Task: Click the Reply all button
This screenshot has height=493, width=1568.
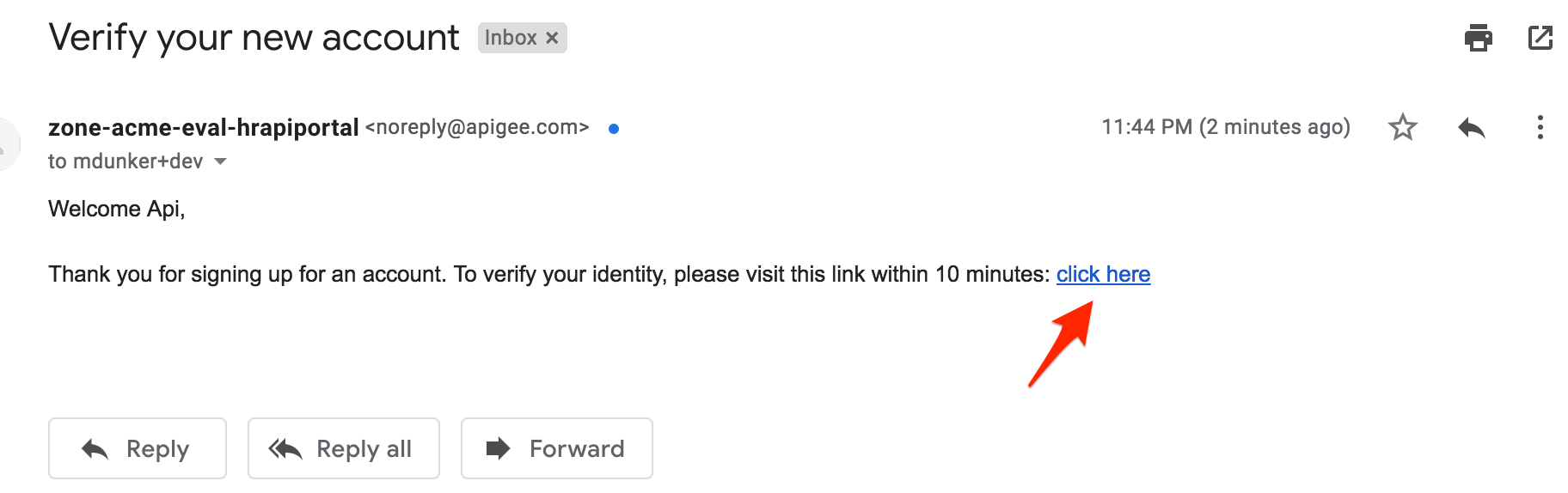Action: [x=344, y=448]
